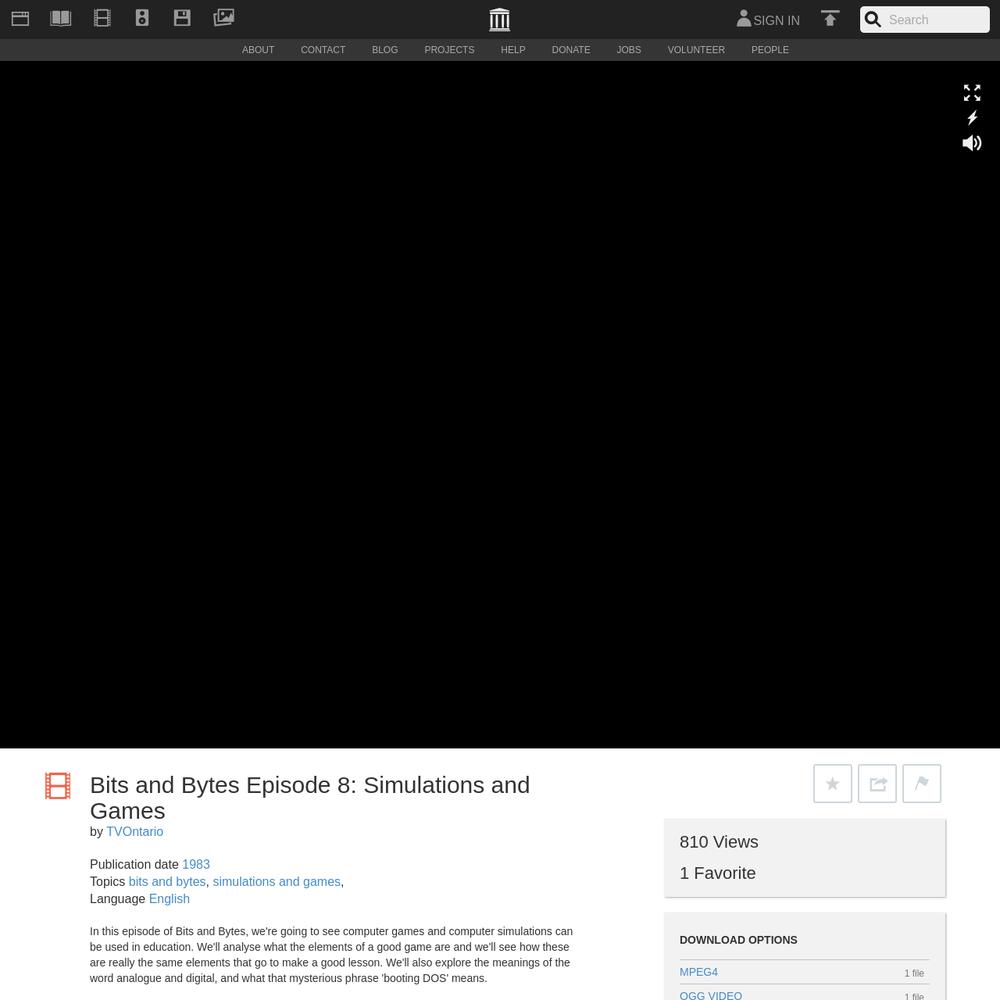Click the '810 Views' count text
Screen dimensions: 1000x1000
tap(719, 842)
